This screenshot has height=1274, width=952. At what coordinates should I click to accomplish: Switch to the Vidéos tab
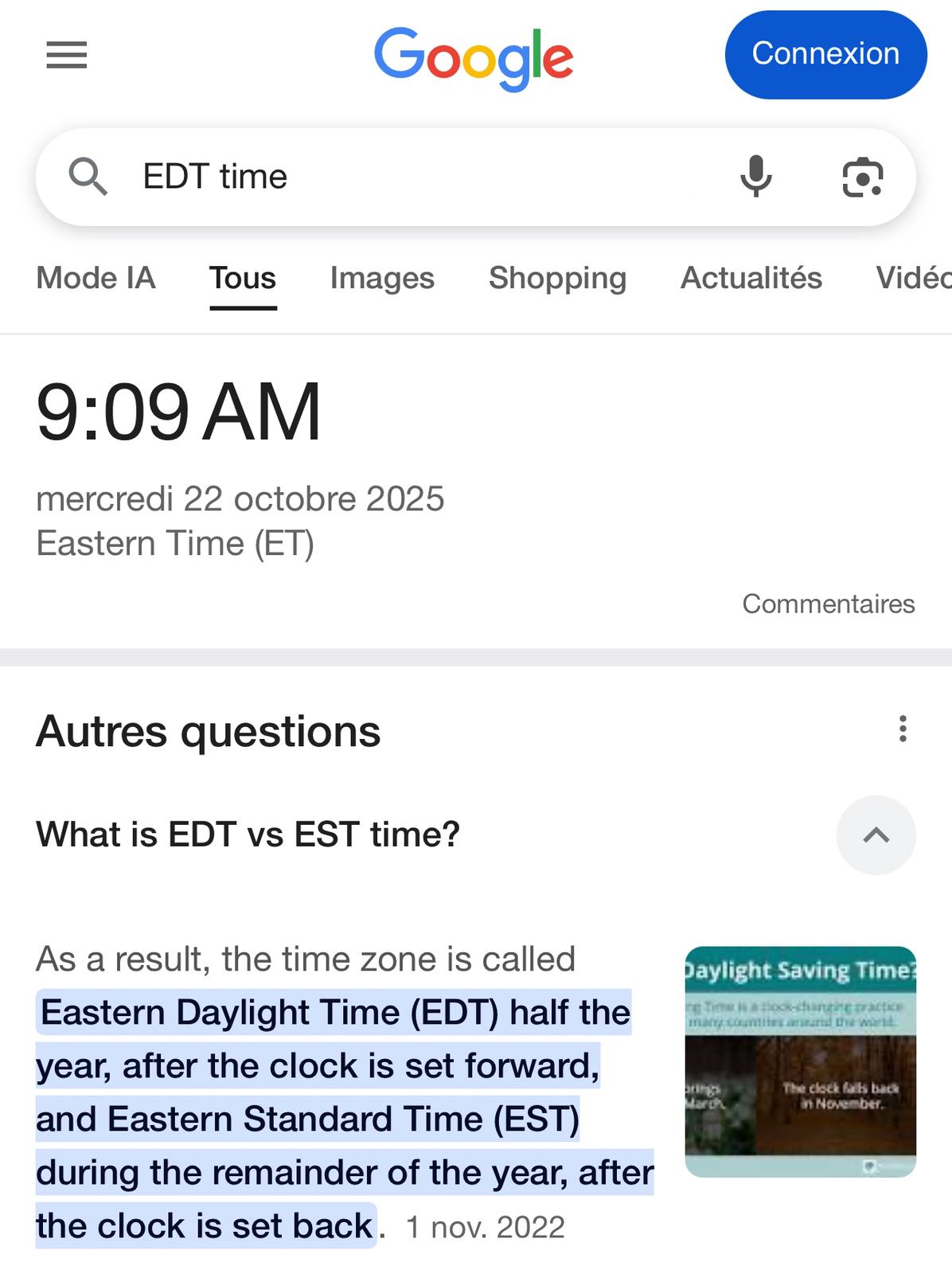click(x=915, y=278)
